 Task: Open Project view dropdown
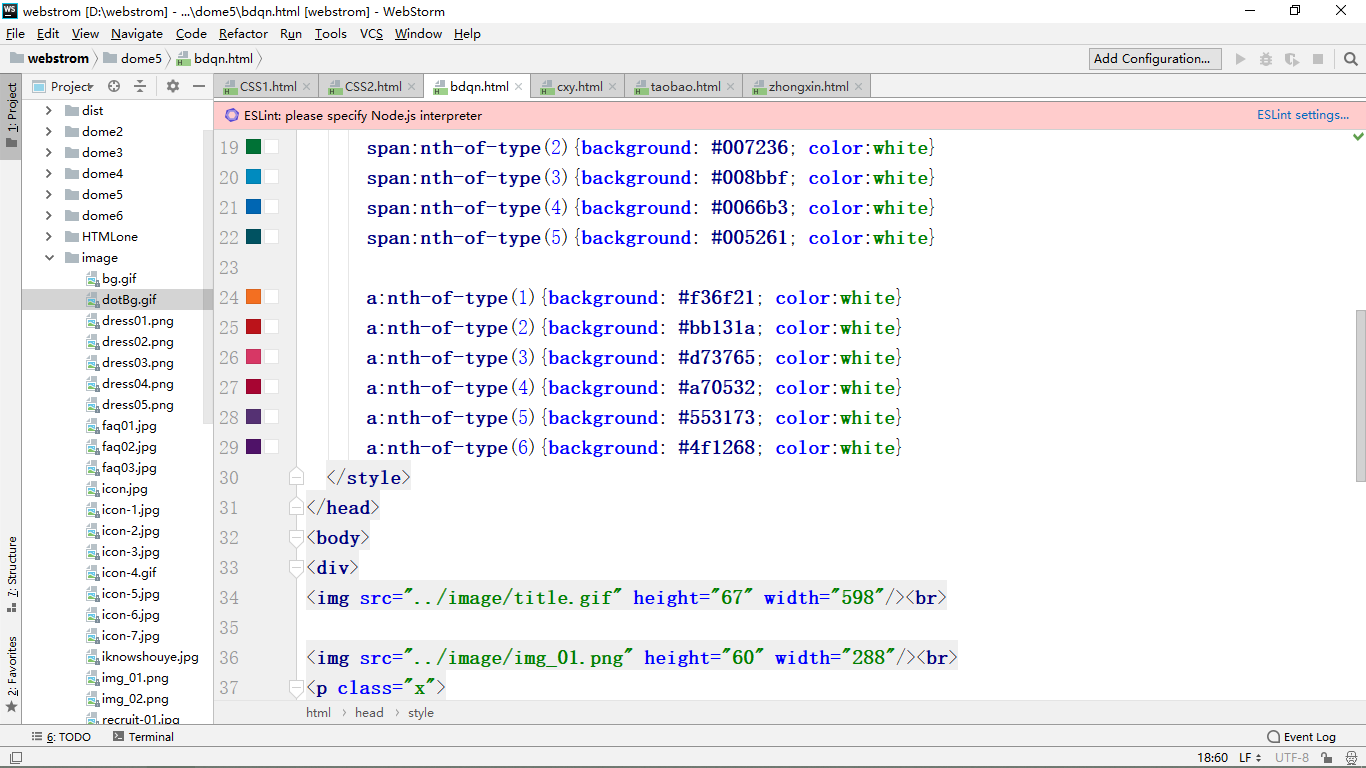click(63, 86)
